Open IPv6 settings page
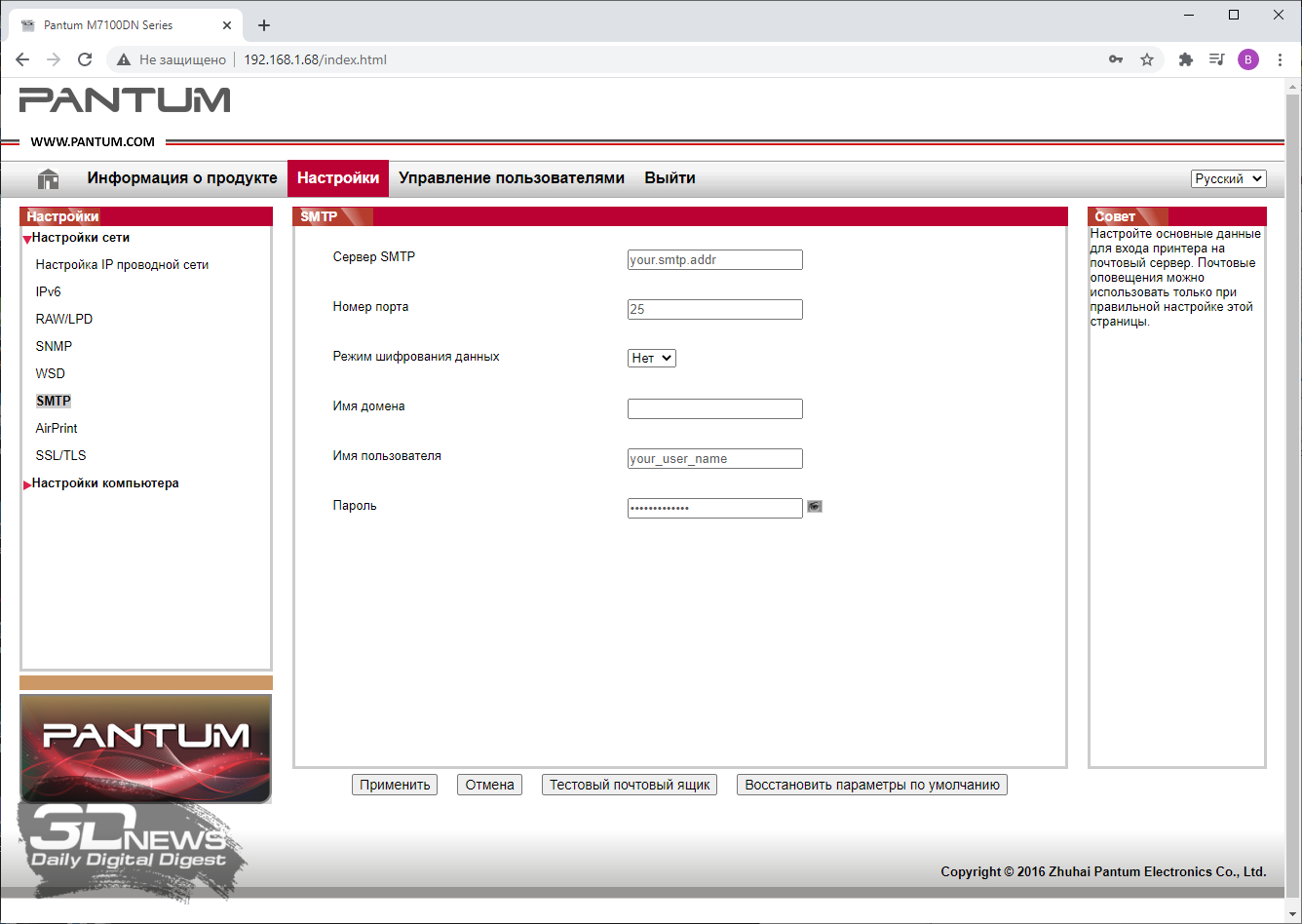The height and width of the screenshot is (924, 1302). [49, 291]
